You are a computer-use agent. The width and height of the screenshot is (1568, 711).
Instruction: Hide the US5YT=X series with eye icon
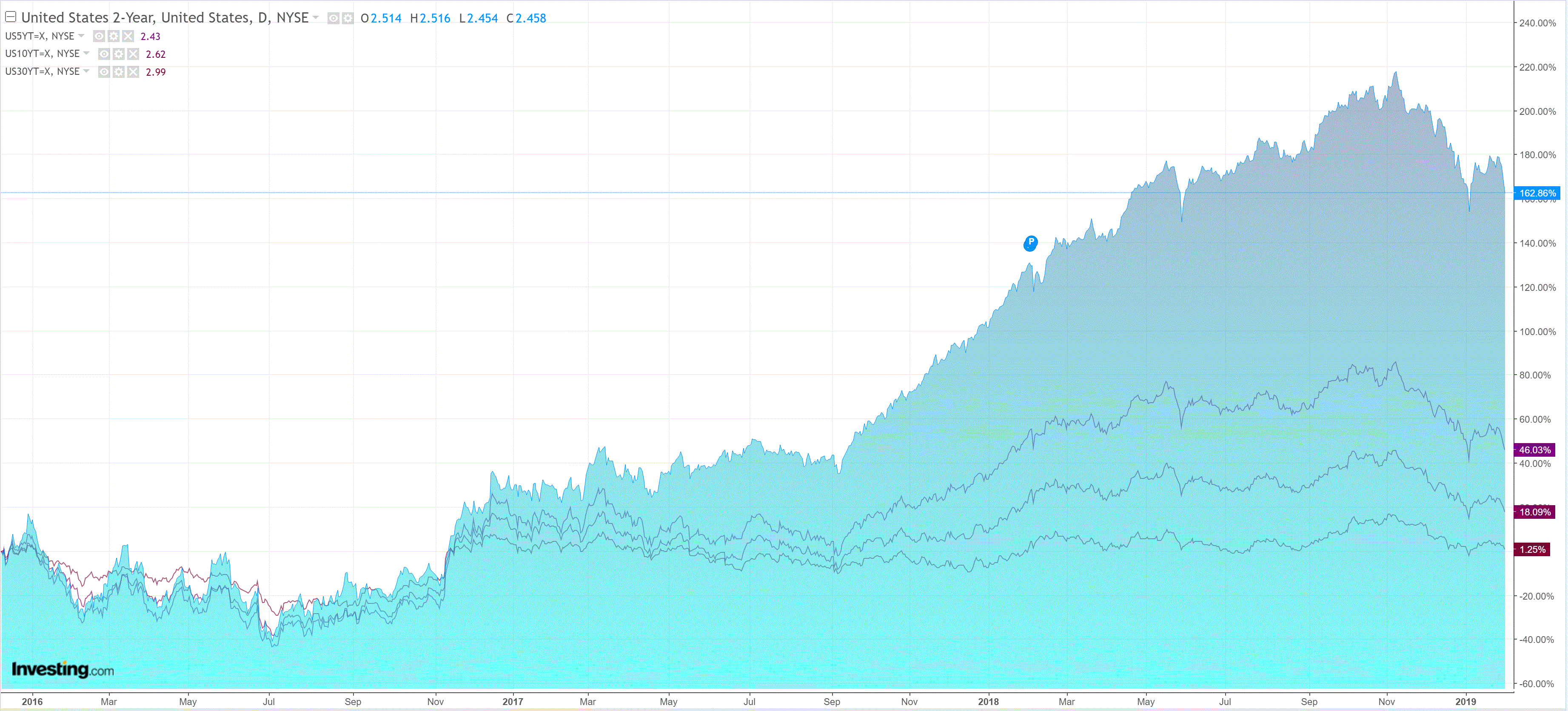[99, 36]
